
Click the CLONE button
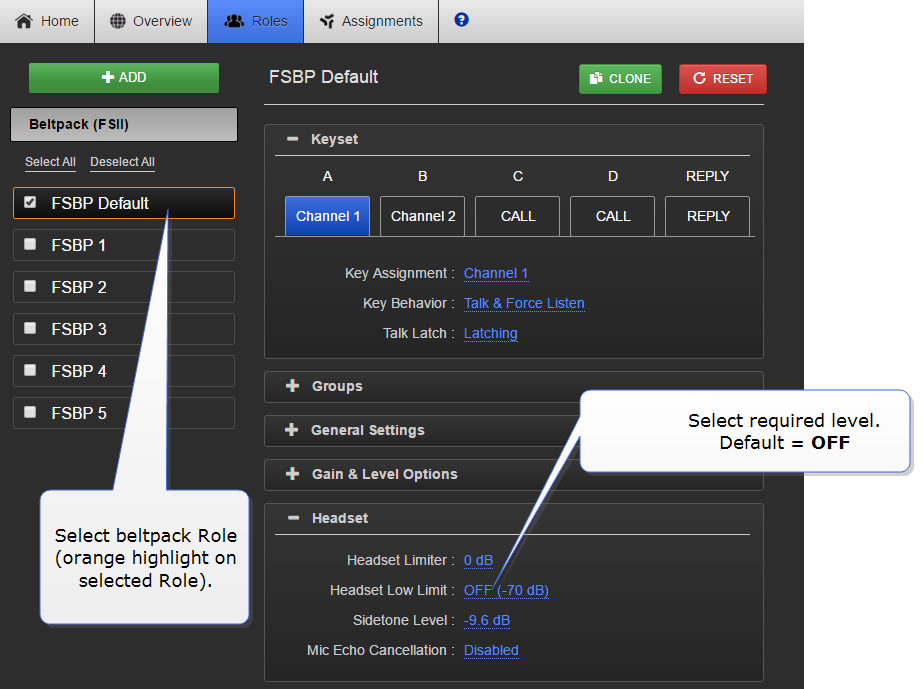coord(621,79)
